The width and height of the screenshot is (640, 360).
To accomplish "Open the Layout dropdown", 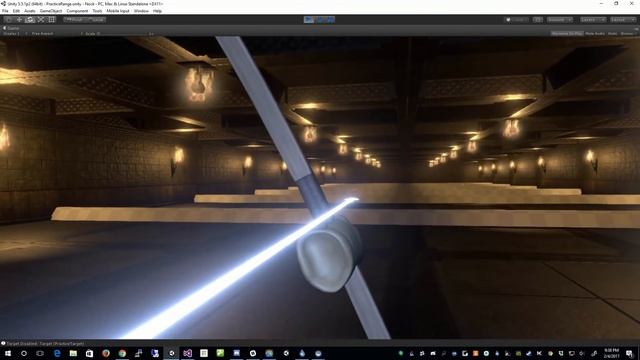I will 623,20.
